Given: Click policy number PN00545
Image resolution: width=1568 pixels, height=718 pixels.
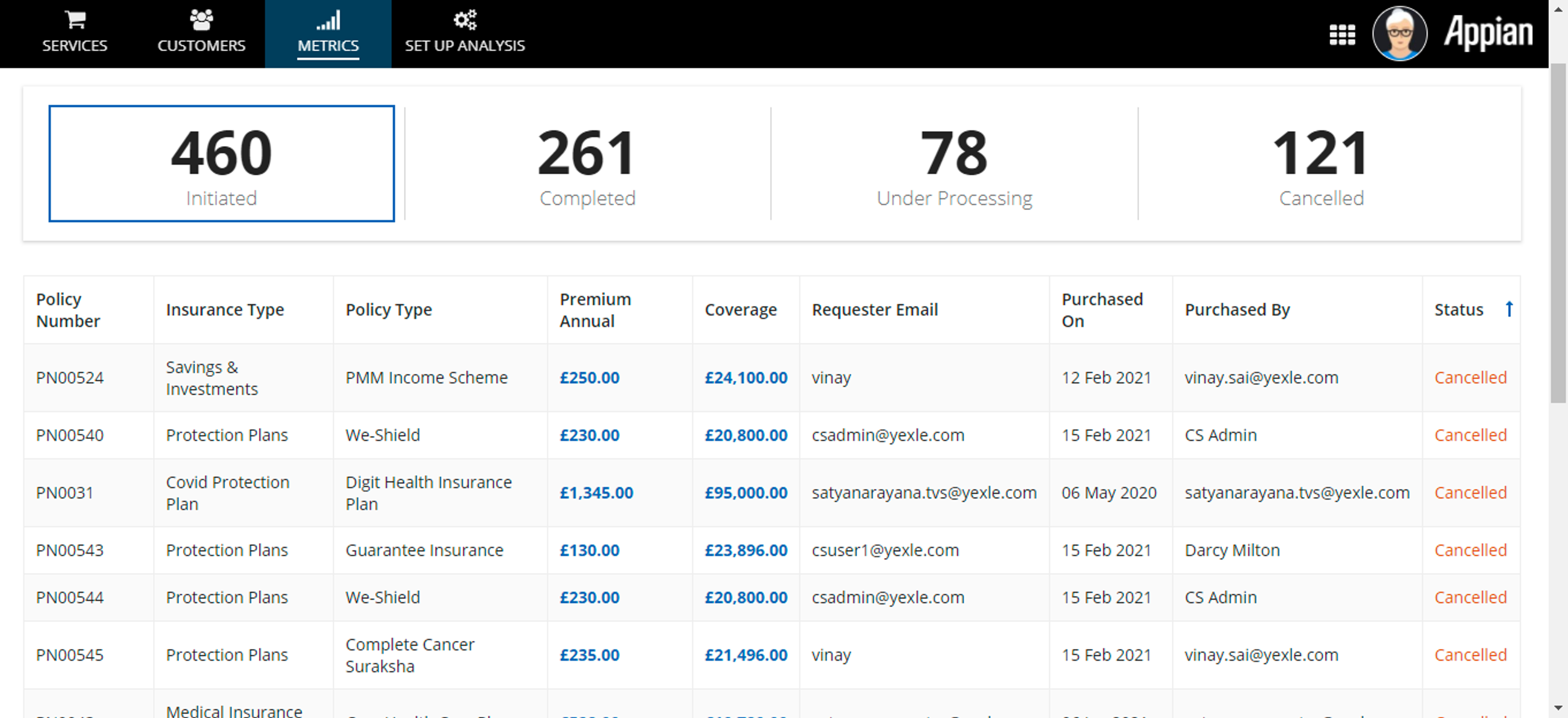Looking at the screenshot, I should pos(70,655).
